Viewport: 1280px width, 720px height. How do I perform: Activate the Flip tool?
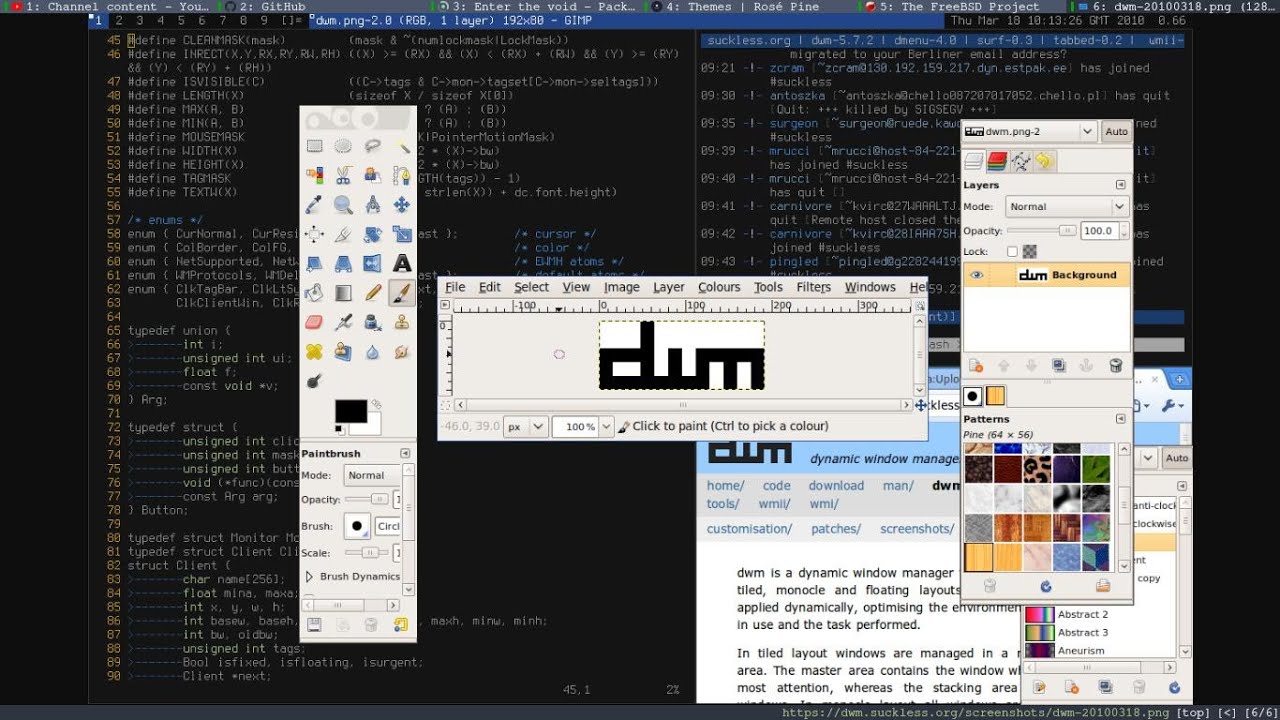click(x=373, y=264)
